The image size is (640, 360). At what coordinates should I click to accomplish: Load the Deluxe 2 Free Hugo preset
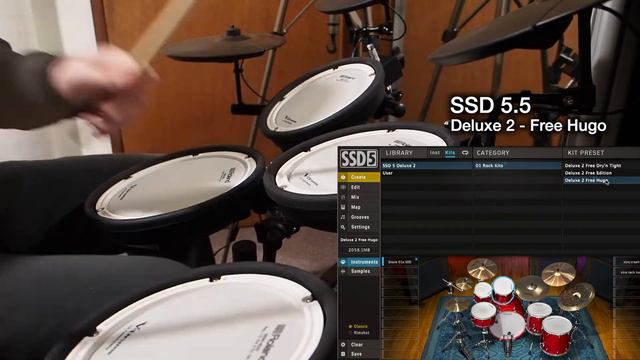tap(602, 180)
